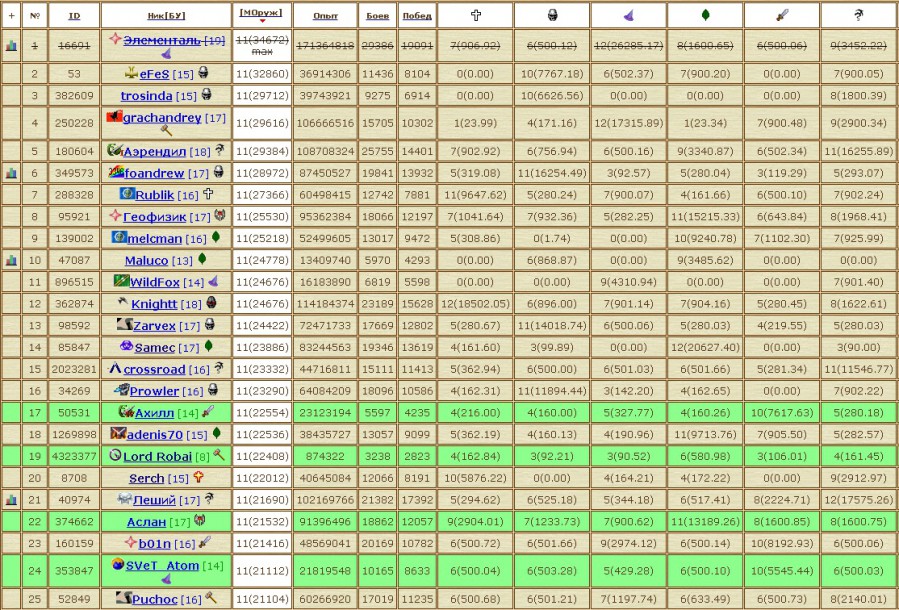Viewport: 899px width, 610px height.
Task: Click the clan emblem beside Zarvex
Action: pyautogui.click(x=124, y=324)
